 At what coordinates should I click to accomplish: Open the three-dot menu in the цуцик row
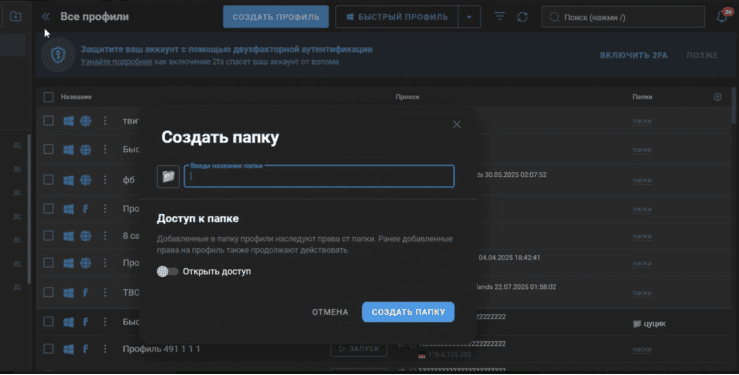[105, 322]
